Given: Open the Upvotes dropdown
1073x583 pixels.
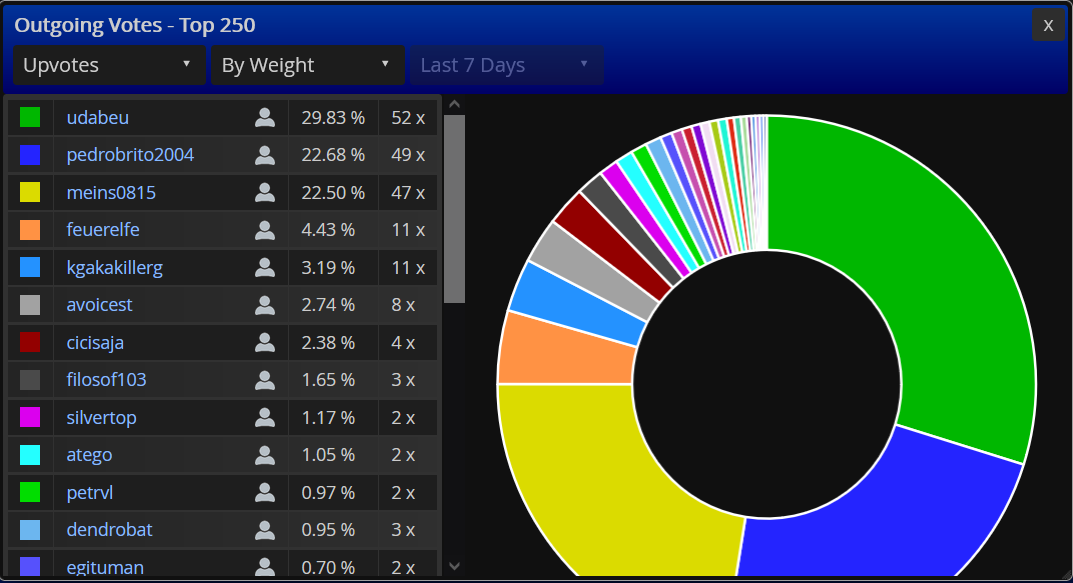Looking at the screenshot, I should pos(109,65).
